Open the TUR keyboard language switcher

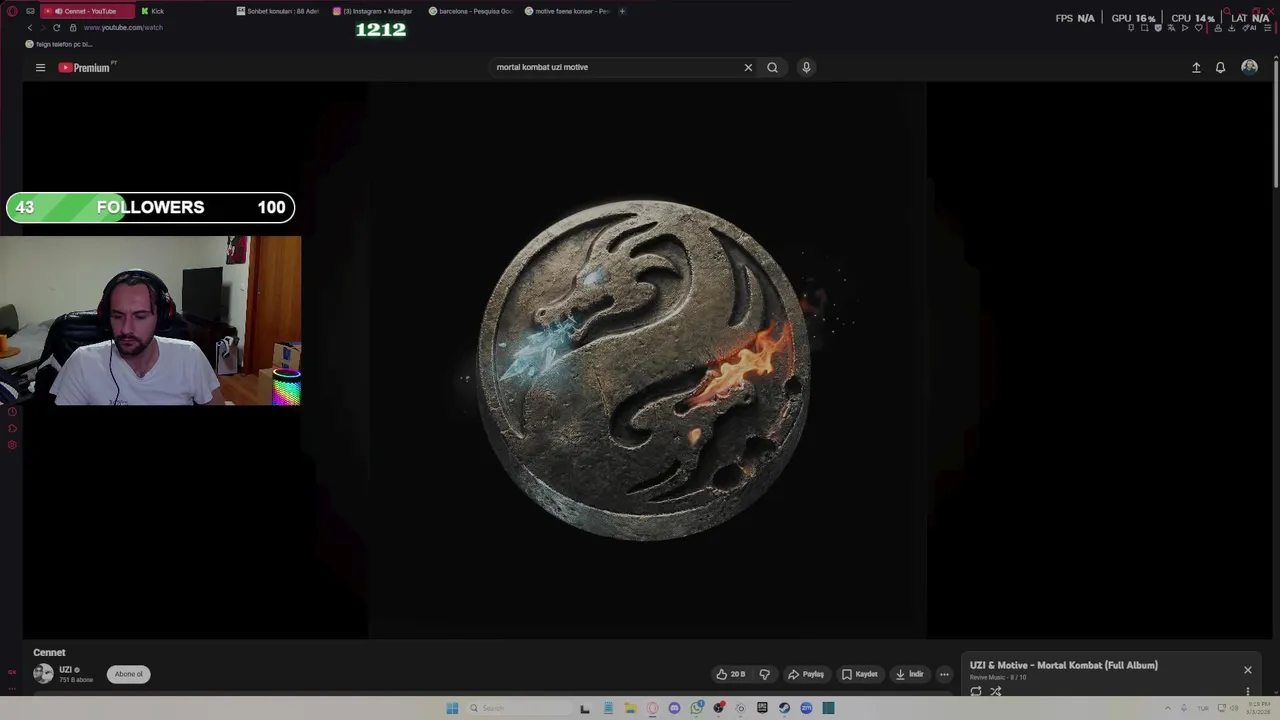tap(1203, 708)
